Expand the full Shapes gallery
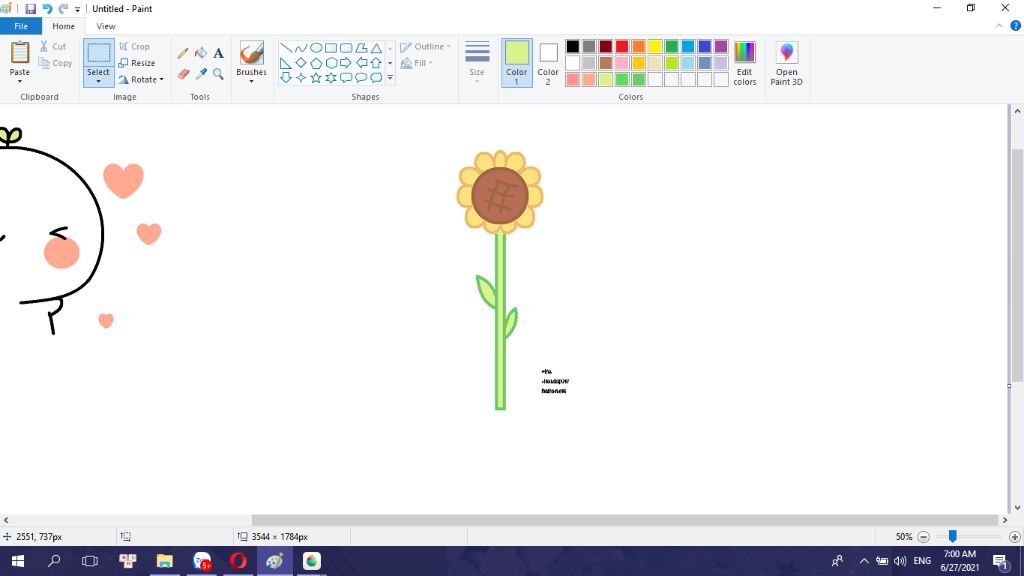Image resolution: width=1024 pixels, height=576 pixels. click(x=390, y=78)
